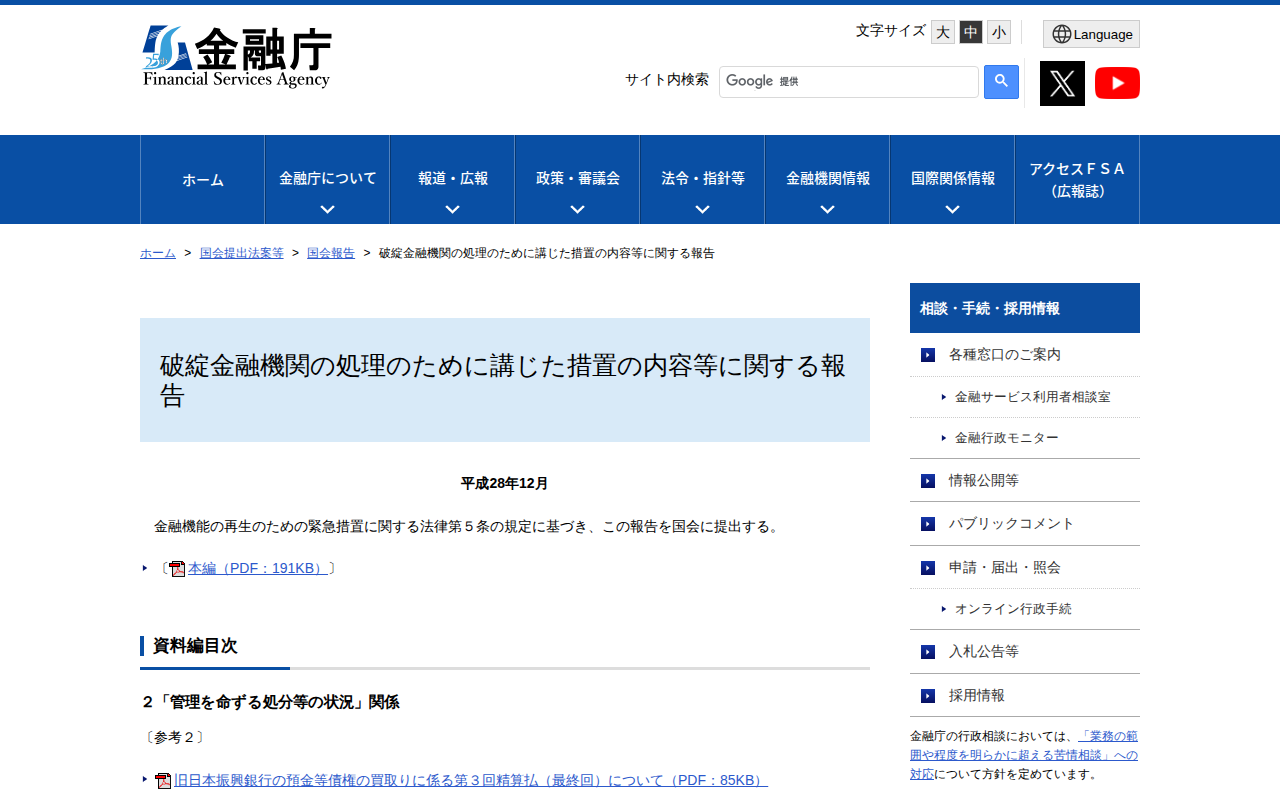Open the X (Twitter) social icon
Viewport: 1280px width, 800px height.
1062,83
